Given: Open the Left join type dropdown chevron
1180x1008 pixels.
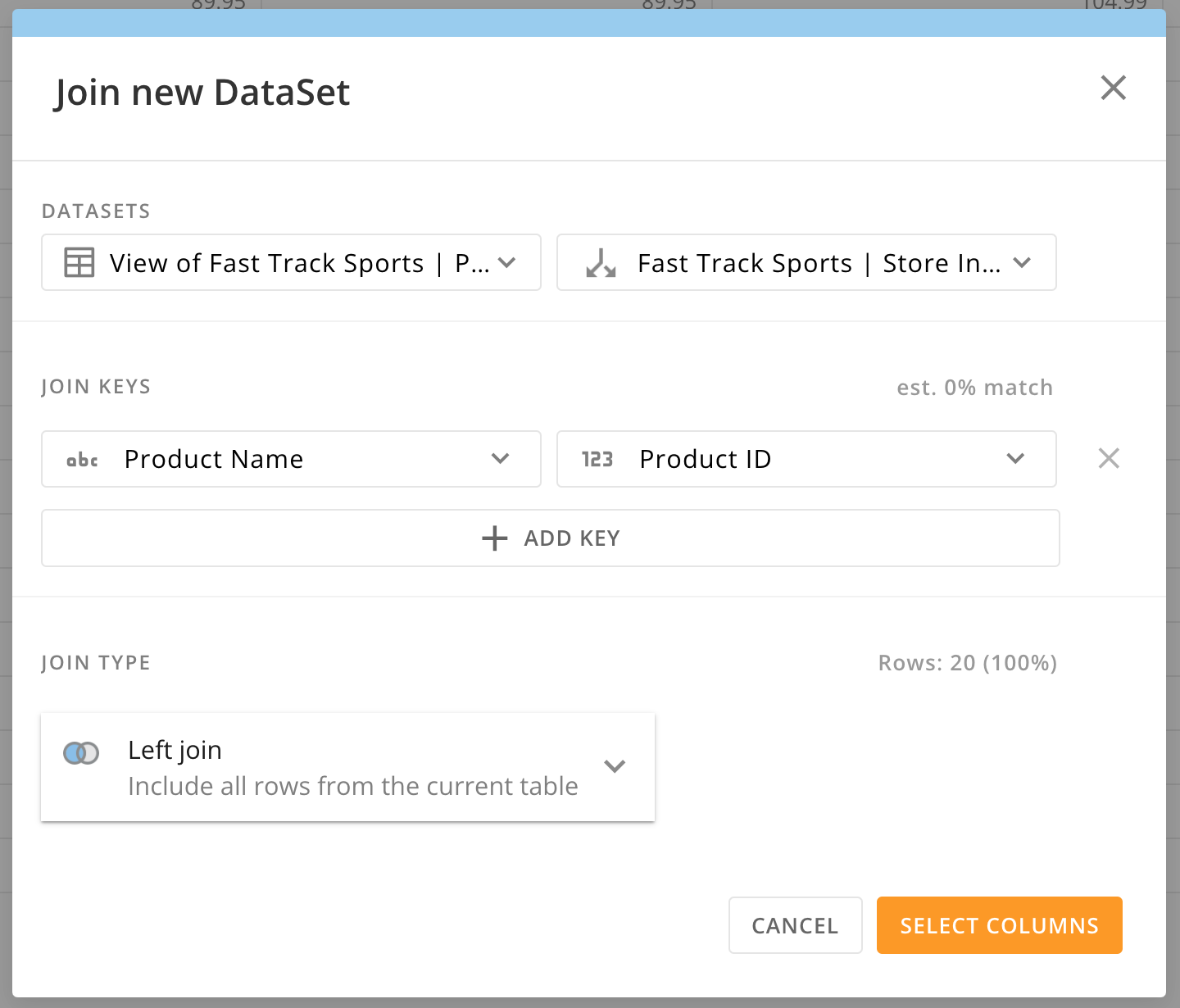Looking at the screenshot, I should pos(615,766).
